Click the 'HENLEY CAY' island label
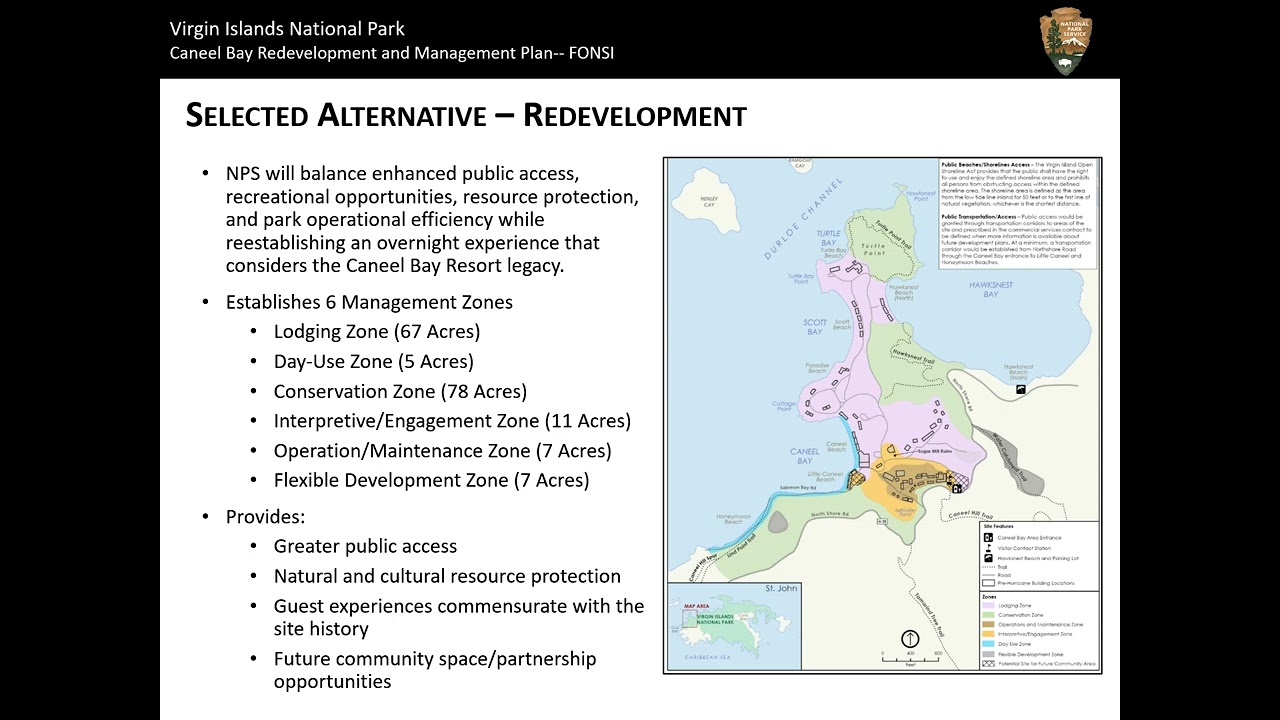The image size is (1280, 720). tap(709, 202)
